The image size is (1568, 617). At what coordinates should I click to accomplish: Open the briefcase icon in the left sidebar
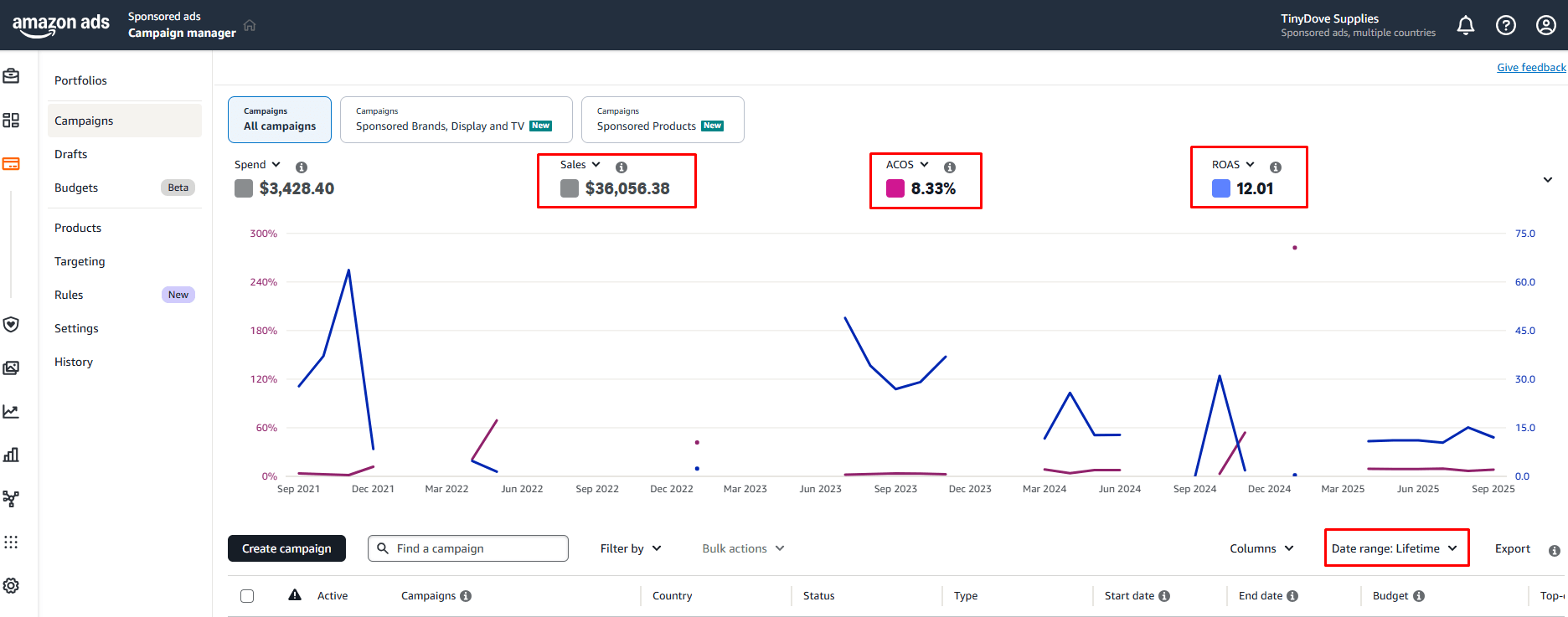point(11,76)
